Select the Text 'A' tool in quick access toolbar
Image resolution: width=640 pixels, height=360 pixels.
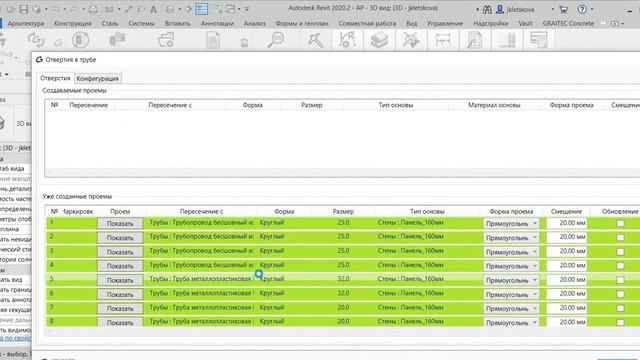click(x=153, y=9)
